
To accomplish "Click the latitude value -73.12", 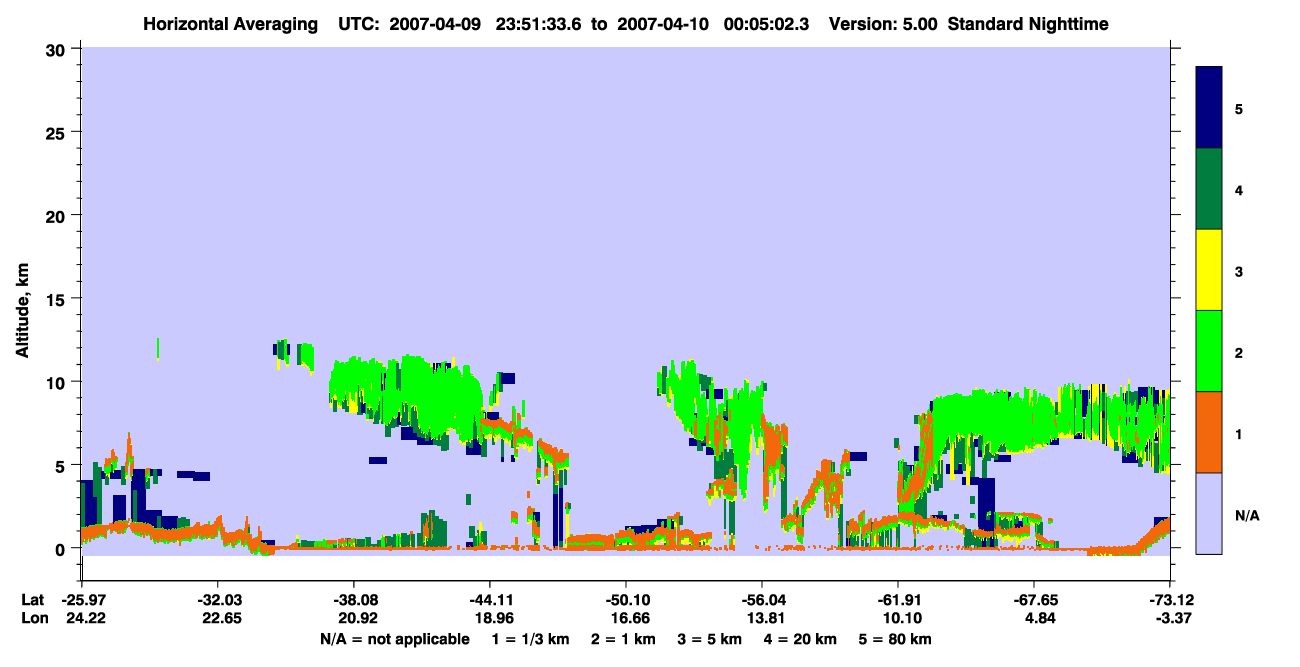I will 1170,600.
